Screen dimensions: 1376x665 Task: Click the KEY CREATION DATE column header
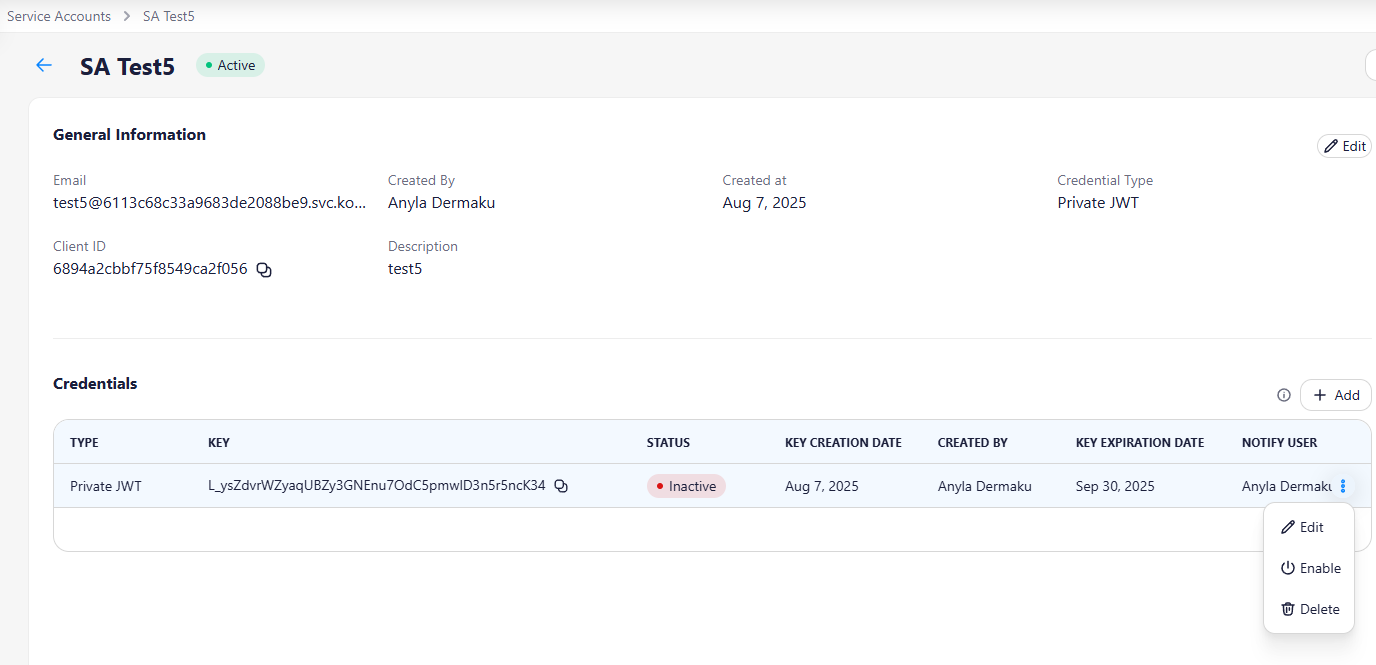point(843,442)
